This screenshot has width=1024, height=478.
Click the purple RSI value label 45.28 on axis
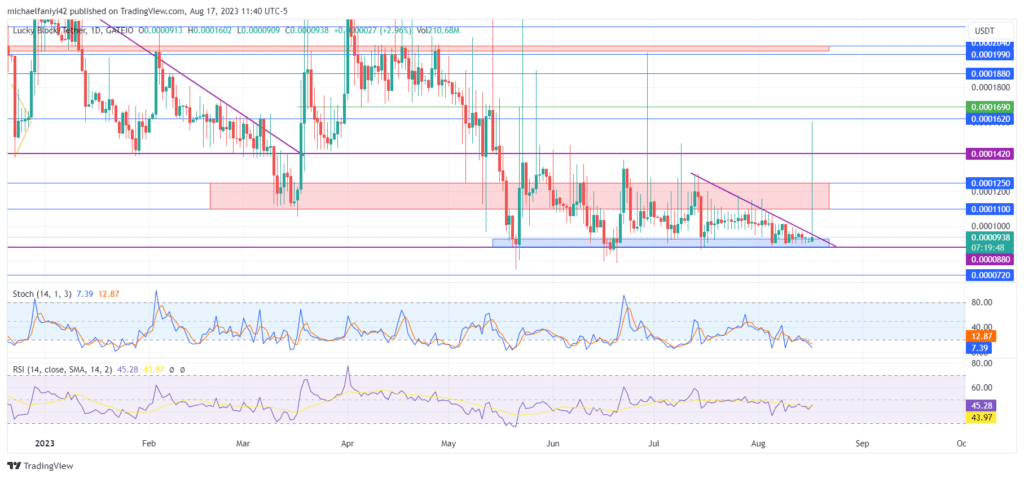[981, 406]
